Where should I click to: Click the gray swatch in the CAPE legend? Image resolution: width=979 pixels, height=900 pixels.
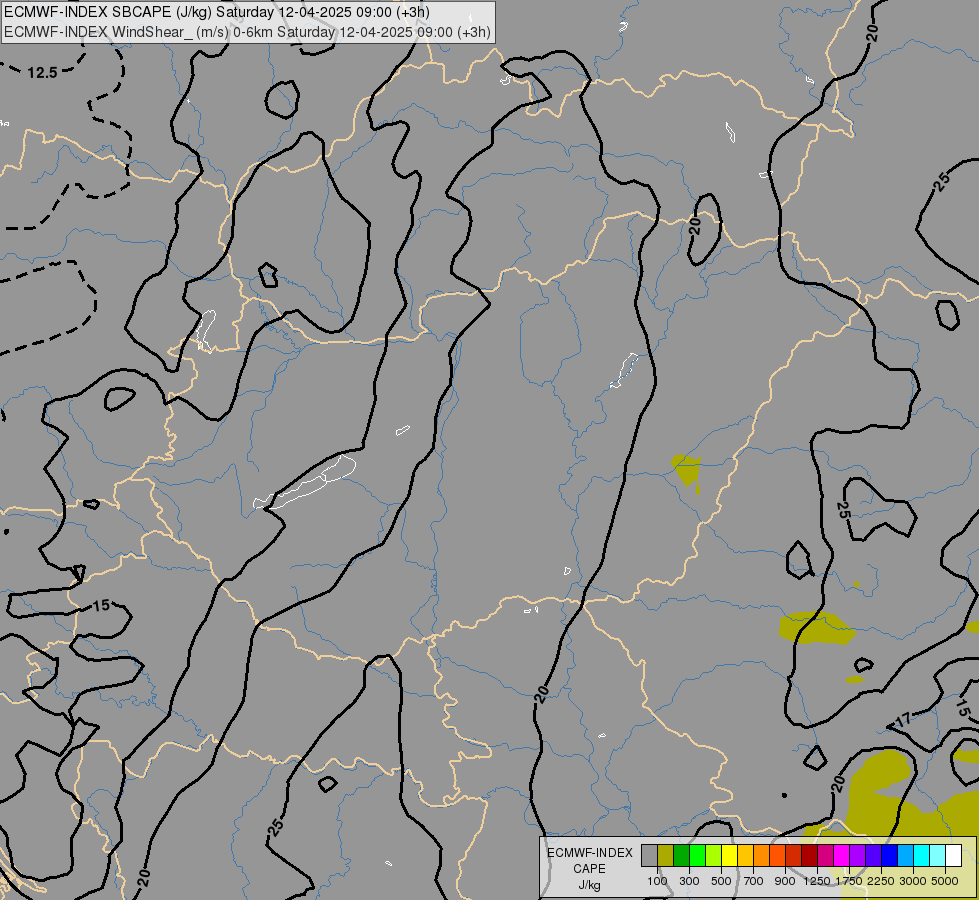(649, 855)
